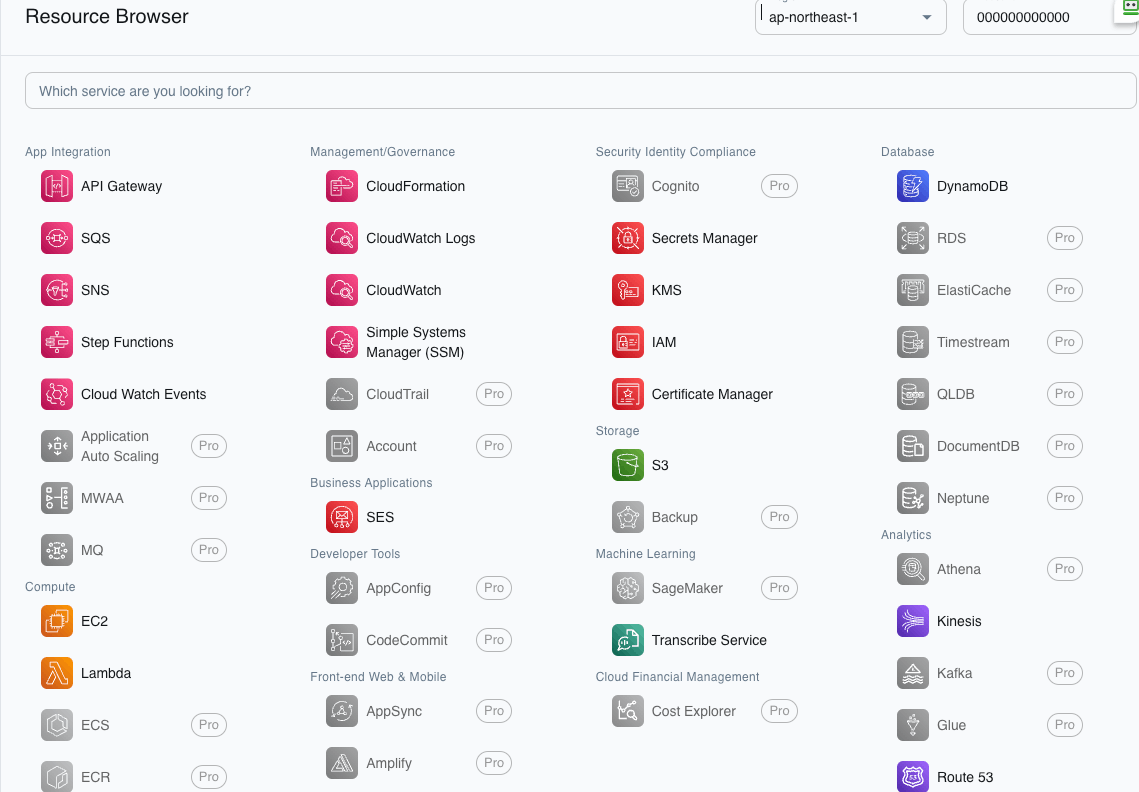Open the IAM service icon
The image size is (1139, 792).
click(628, 342)
